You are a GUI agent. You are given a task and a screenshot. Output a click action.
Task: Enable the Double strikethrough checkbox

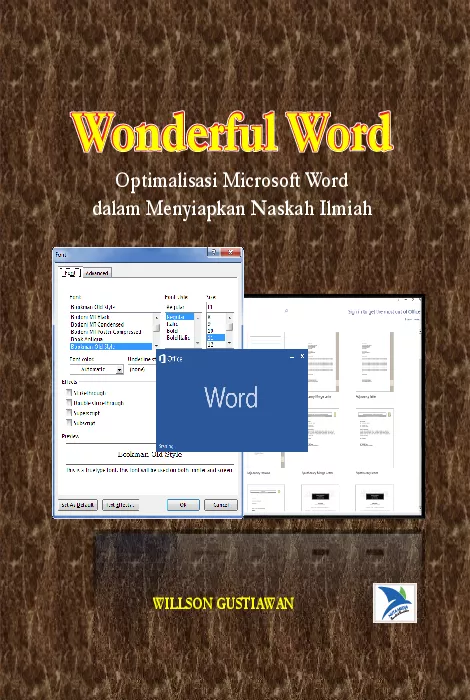[69, 403]
